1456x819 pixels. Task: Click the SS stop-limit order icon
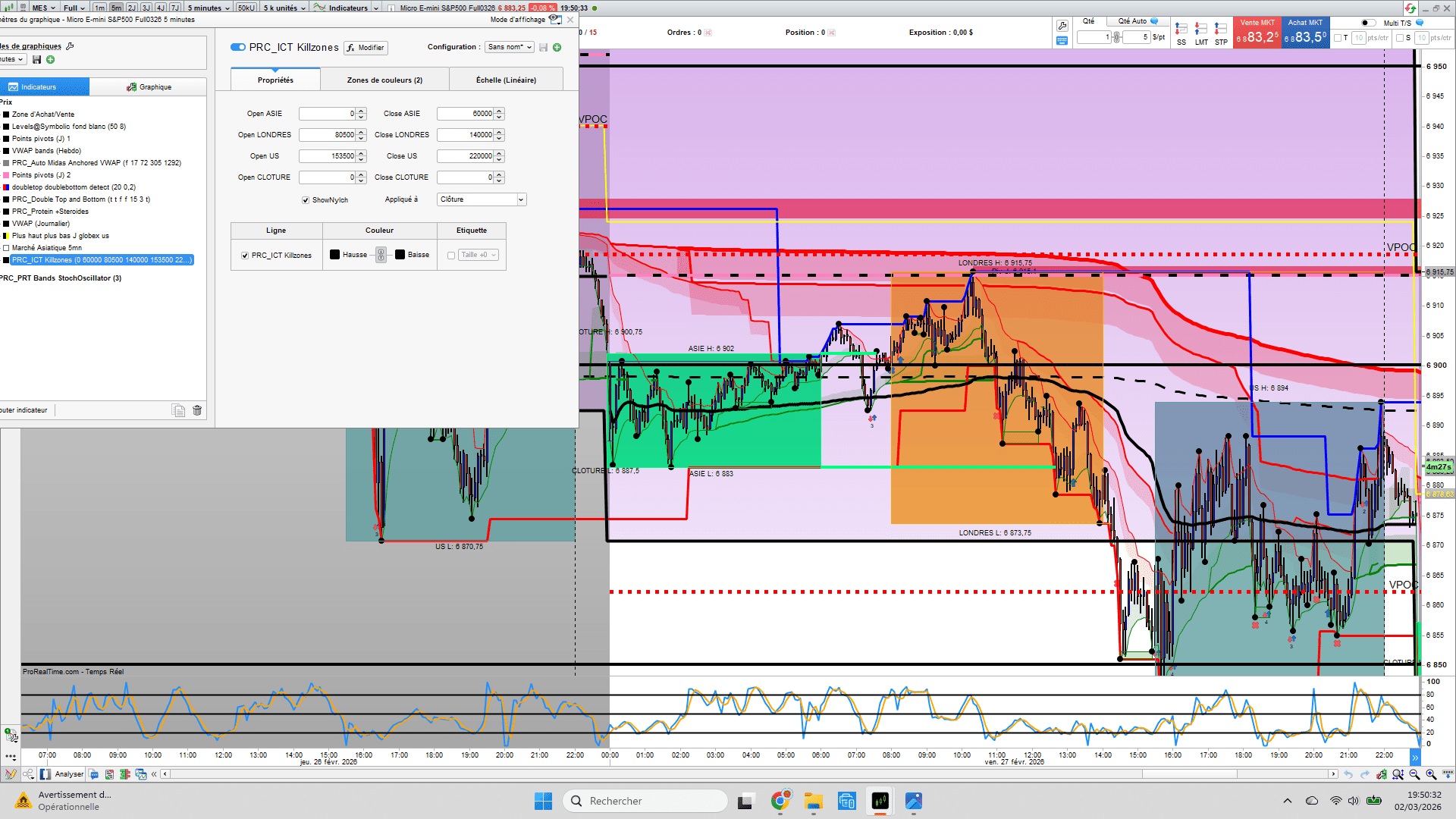(x=1181, y=30)
